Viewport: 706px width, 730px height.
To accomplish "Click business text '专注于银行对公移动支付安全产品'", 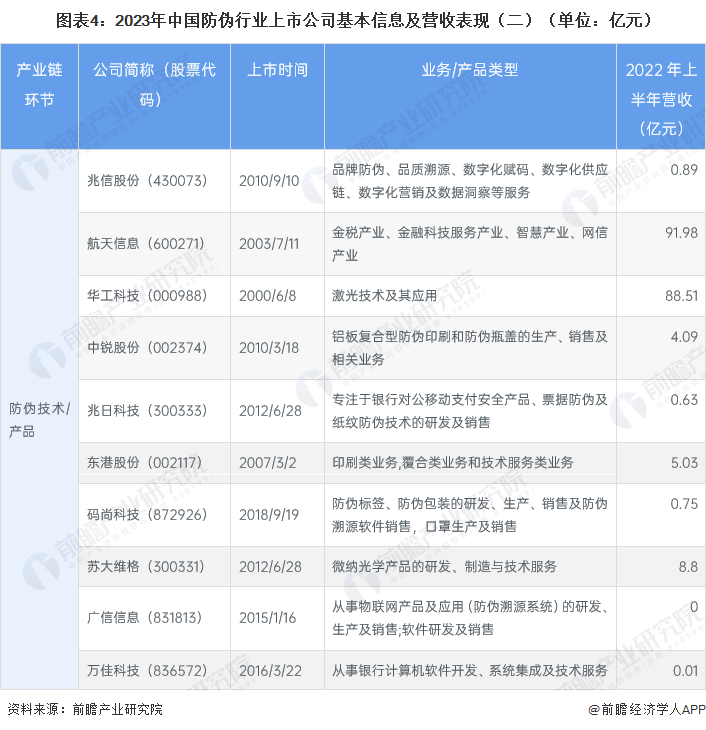I will tap(430, 399).
